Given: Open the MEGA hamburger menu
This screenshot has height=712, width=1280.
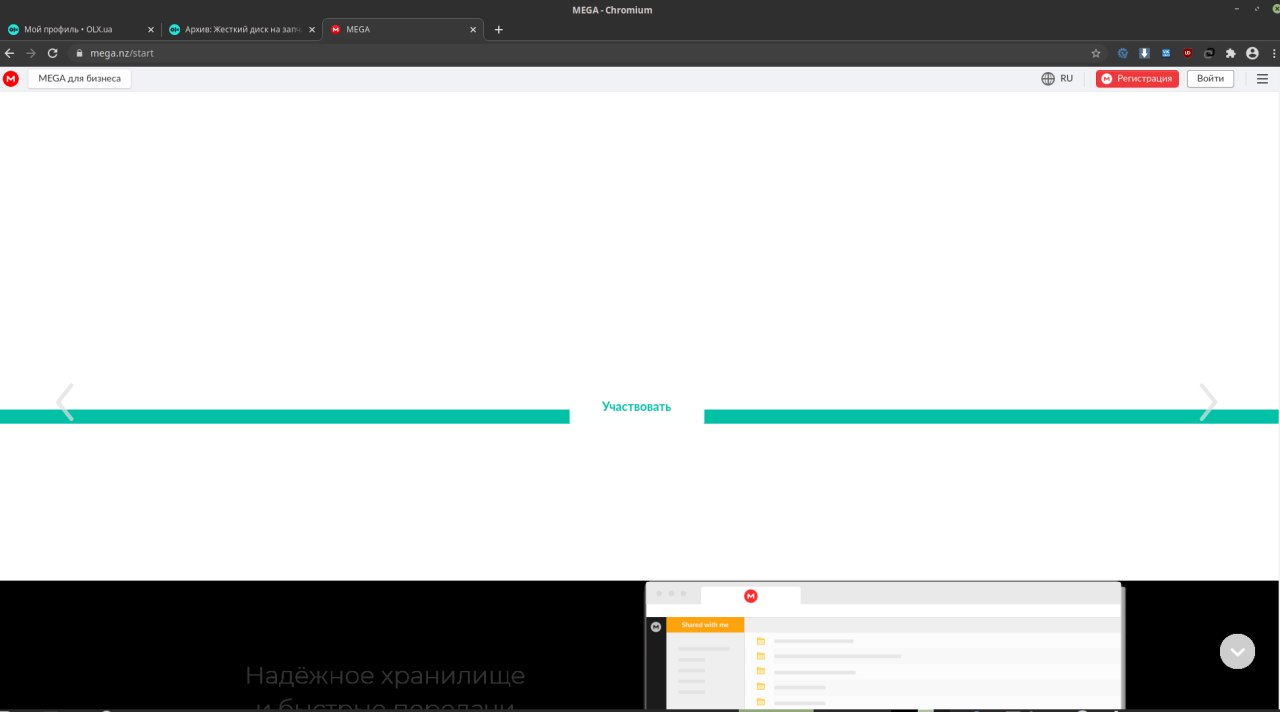Looking at the screenshot, I should click(1262, 78).
